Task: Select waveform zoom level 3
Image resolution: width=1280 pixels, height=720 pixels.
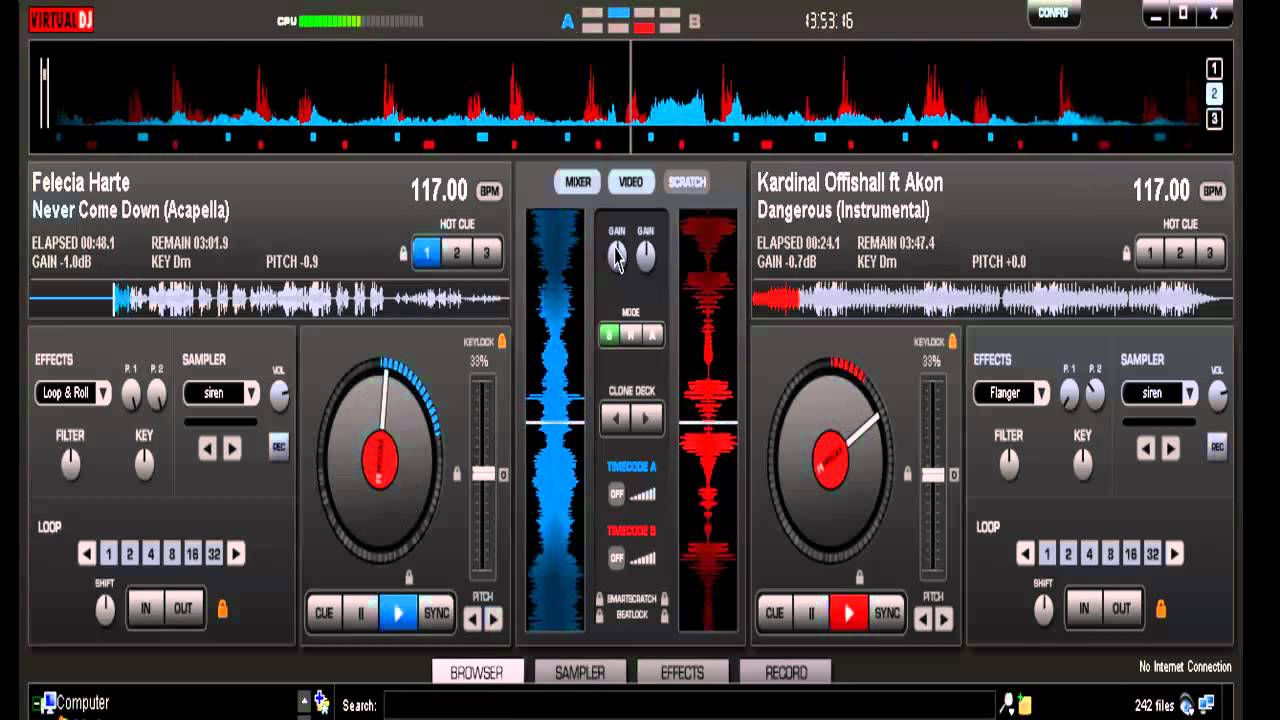Action: [1214, 119]
